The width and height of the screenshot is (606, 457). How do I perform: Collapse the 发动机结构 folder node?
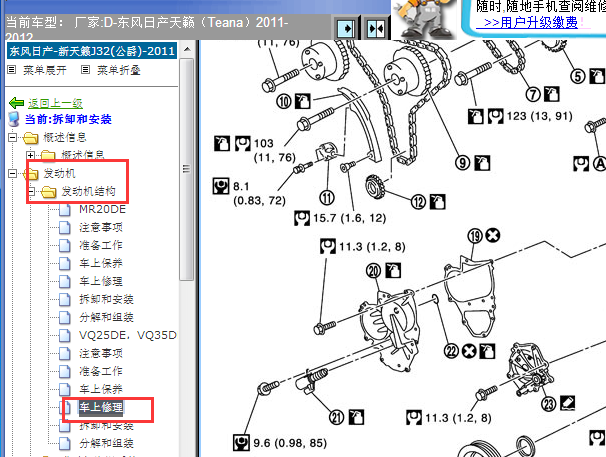tap(31, 191)
